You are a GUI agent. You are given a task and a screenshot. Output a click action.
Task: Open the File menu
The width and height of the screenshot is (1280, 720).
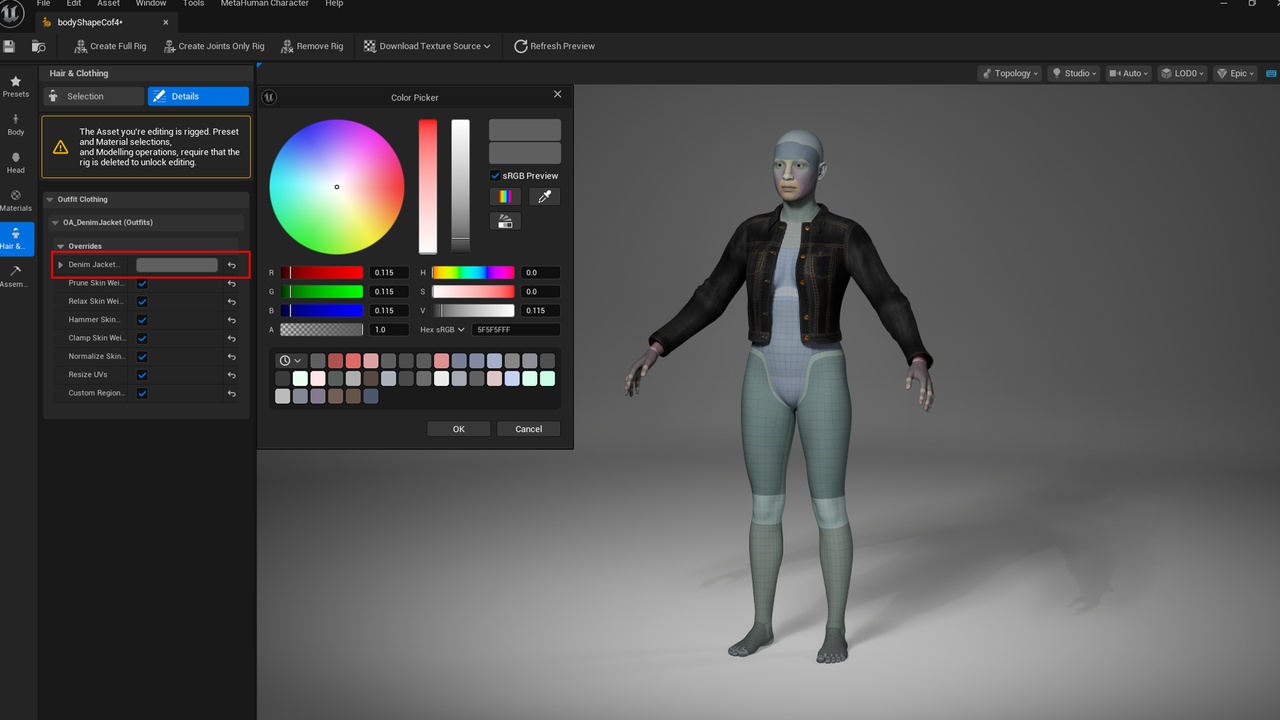click(43, 4)
